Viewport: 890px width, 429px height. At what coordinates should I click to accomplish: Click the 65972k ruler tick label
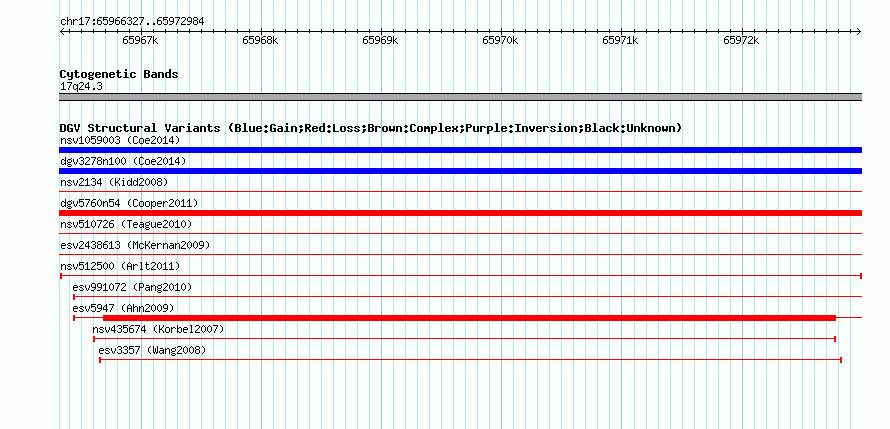pos(741,40)
